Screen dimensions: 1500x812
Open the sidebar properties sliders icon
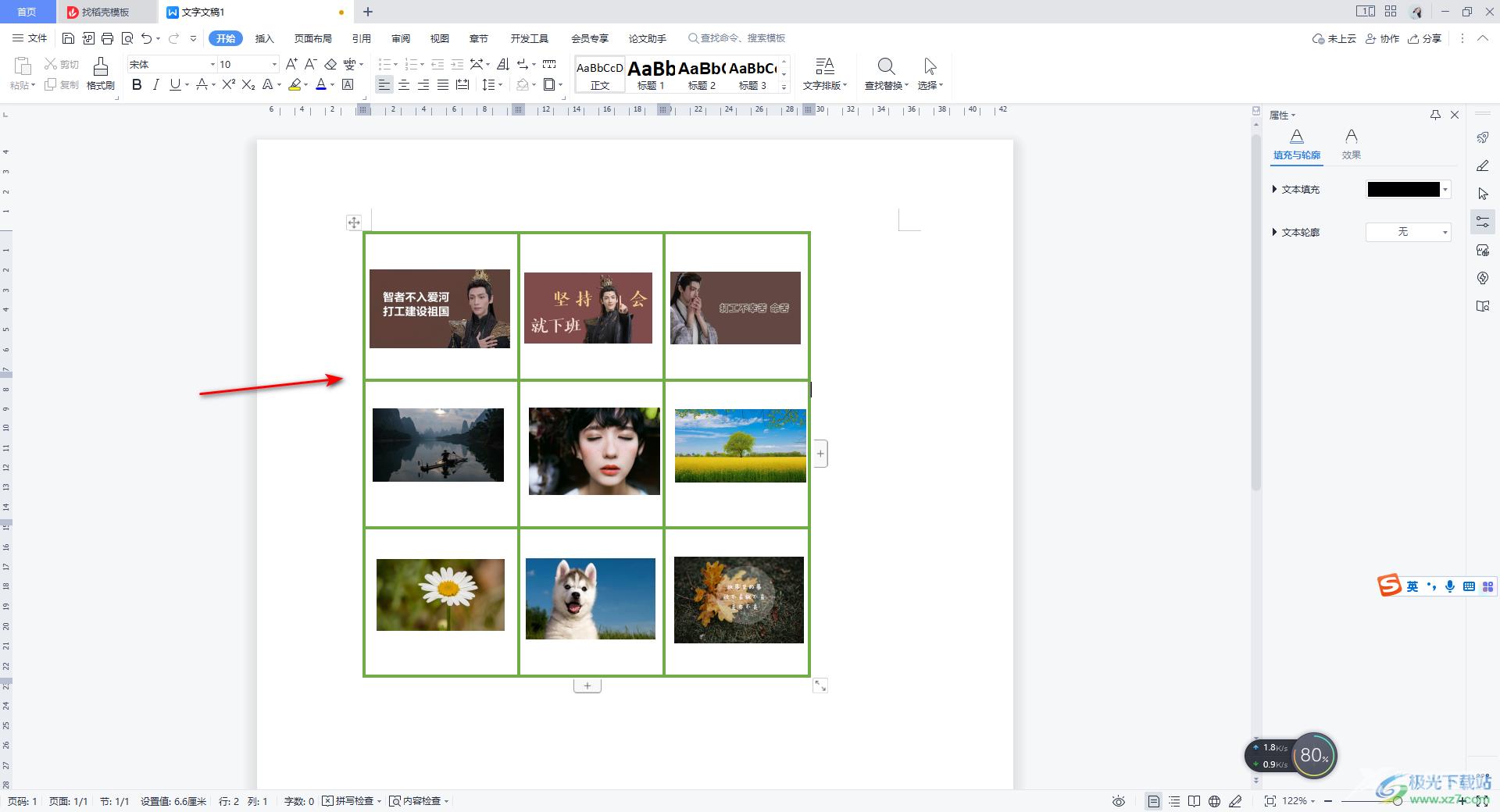tap(1483, 222)
